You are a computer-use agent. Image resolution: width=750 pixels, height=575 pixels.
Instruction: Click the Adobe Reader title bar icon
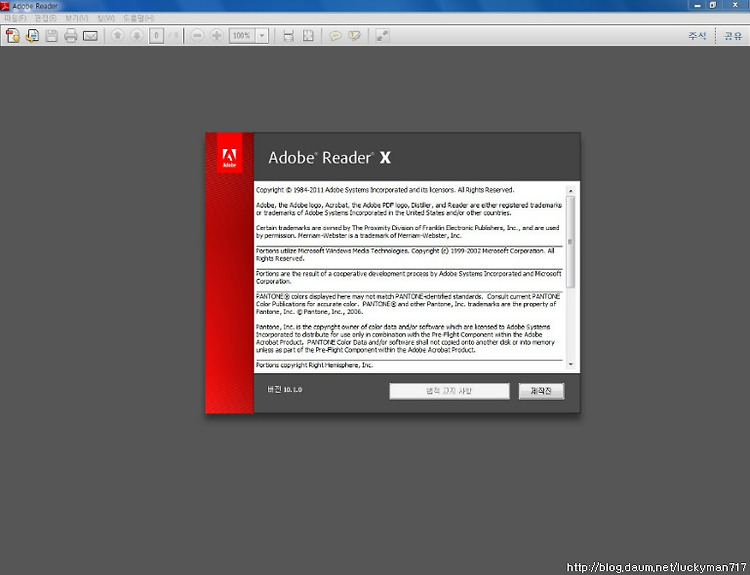(5, 6)
